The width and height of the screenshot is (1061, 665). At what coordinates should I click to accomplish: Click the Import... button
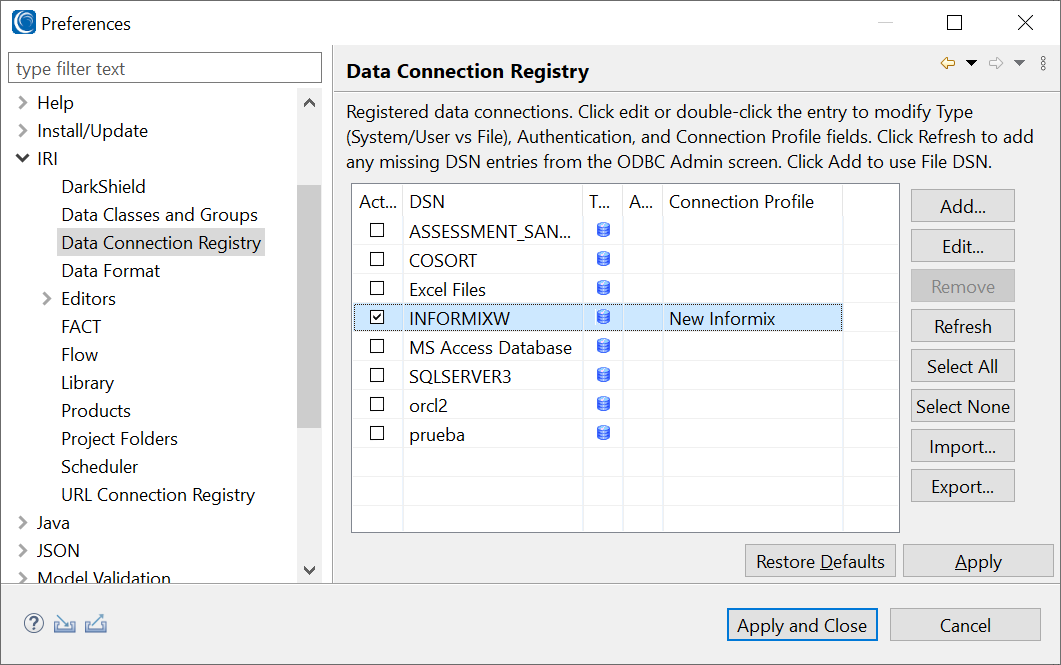coord(963,446)
